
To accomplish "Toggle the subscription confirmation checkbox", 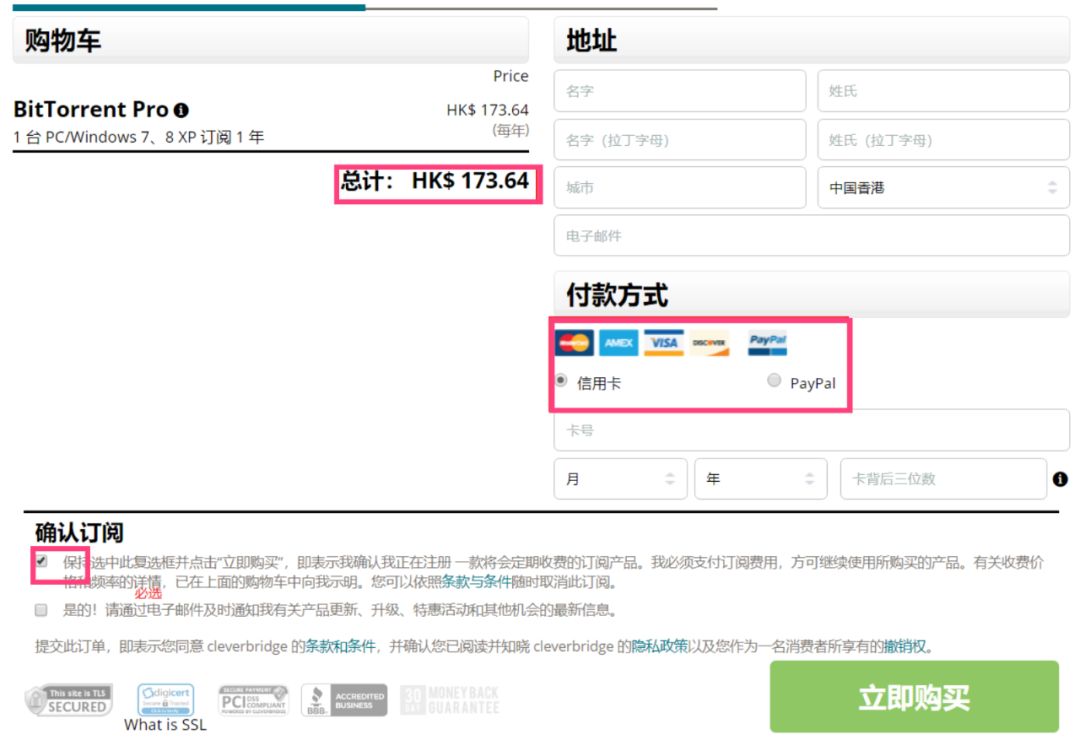I will 41,561.
